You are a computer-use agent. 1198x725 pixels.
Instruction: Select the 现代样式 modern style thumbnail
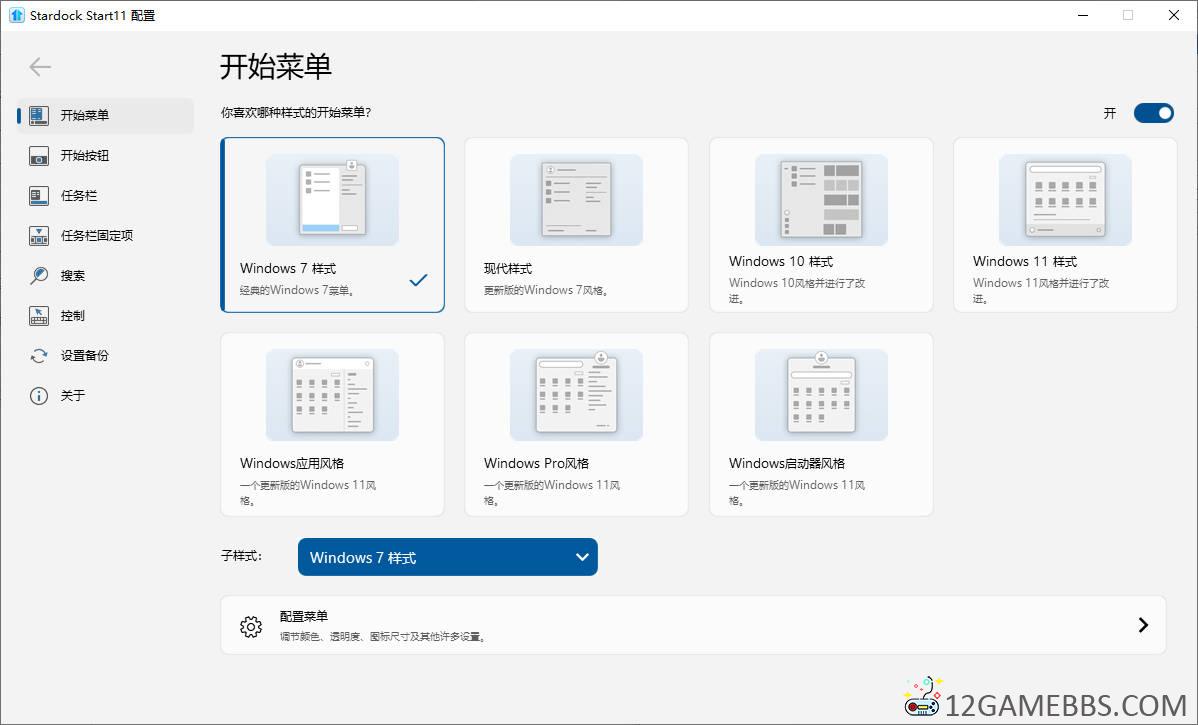click(x=576, y=200)
